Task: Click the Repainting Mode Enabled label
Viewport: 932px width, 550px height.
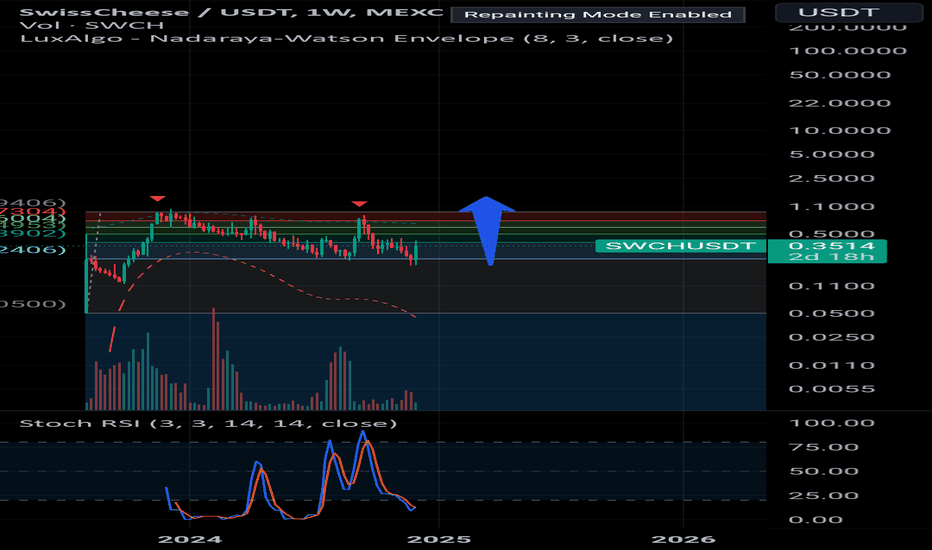Action: click(598, 14)
